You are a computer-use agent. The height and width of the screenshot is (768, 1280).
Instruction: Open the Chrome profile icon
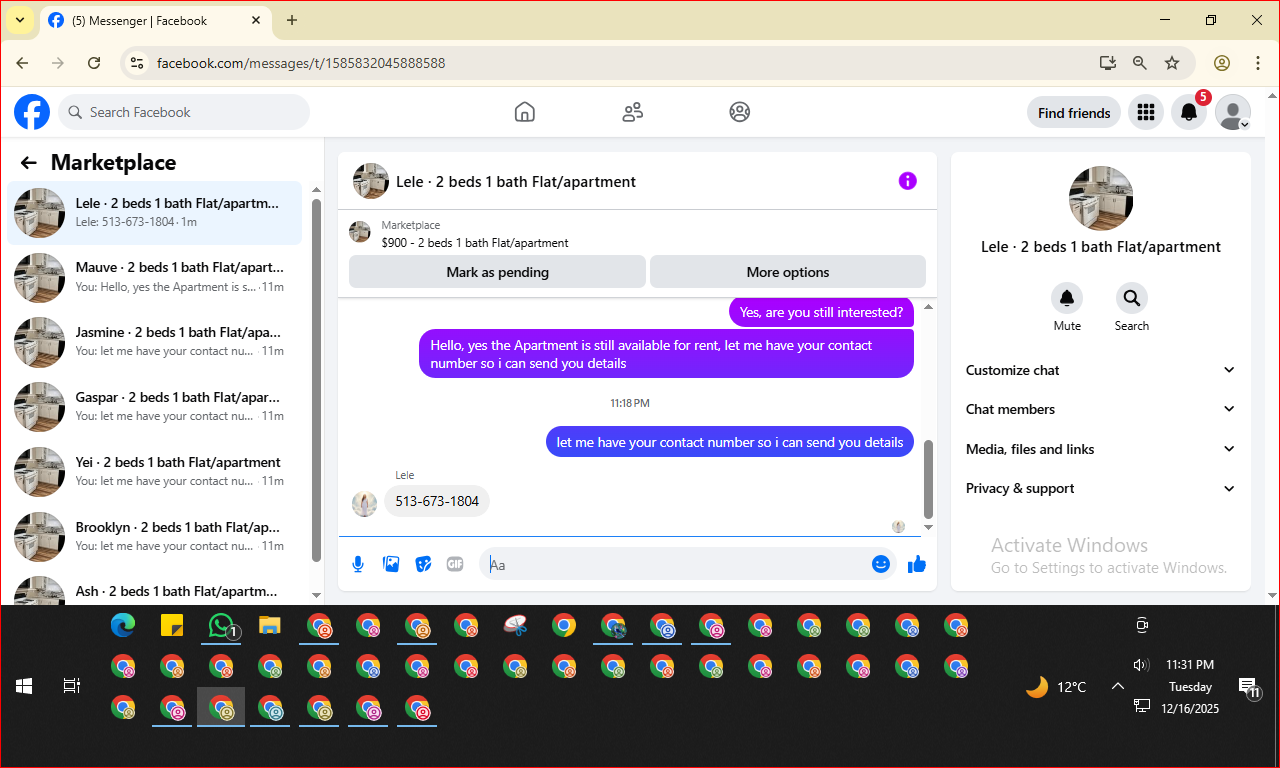click(x=1222, y=63)
